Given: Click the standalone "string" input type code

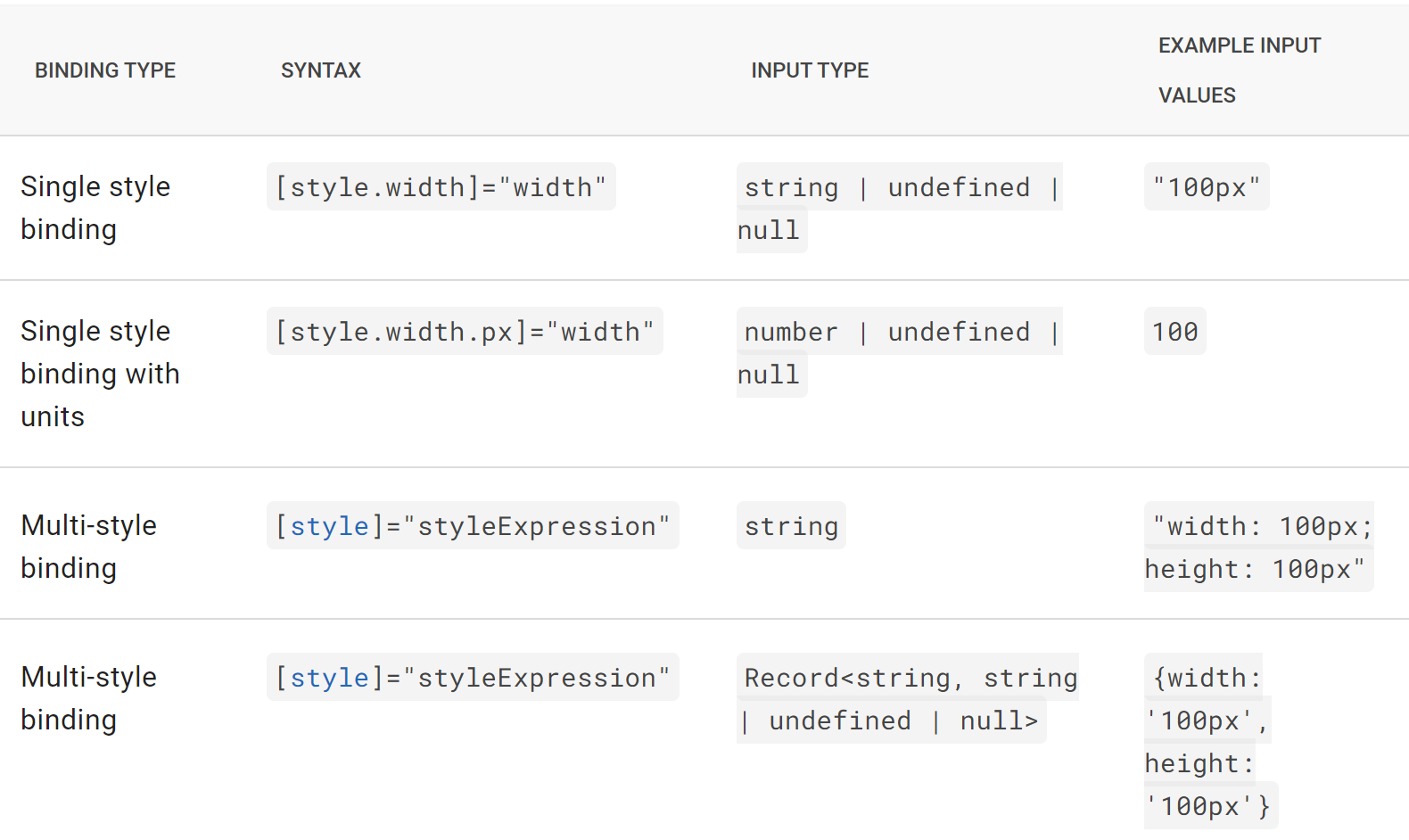Looking at the screenshot, I should 791,526.
